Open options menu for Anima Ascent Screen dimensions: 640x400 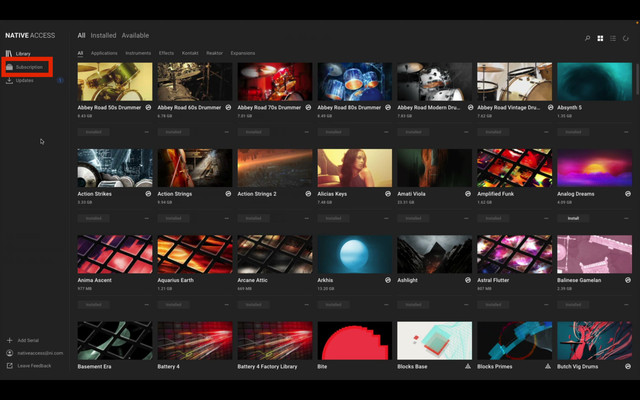(x=147, y=305)
